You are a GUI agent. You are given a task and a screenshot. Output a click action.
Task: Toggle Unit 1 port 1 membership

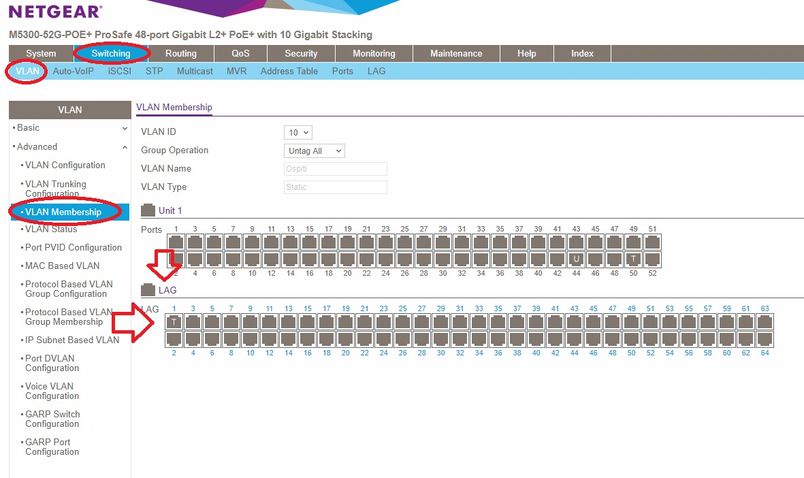click(x=176, y=242)
